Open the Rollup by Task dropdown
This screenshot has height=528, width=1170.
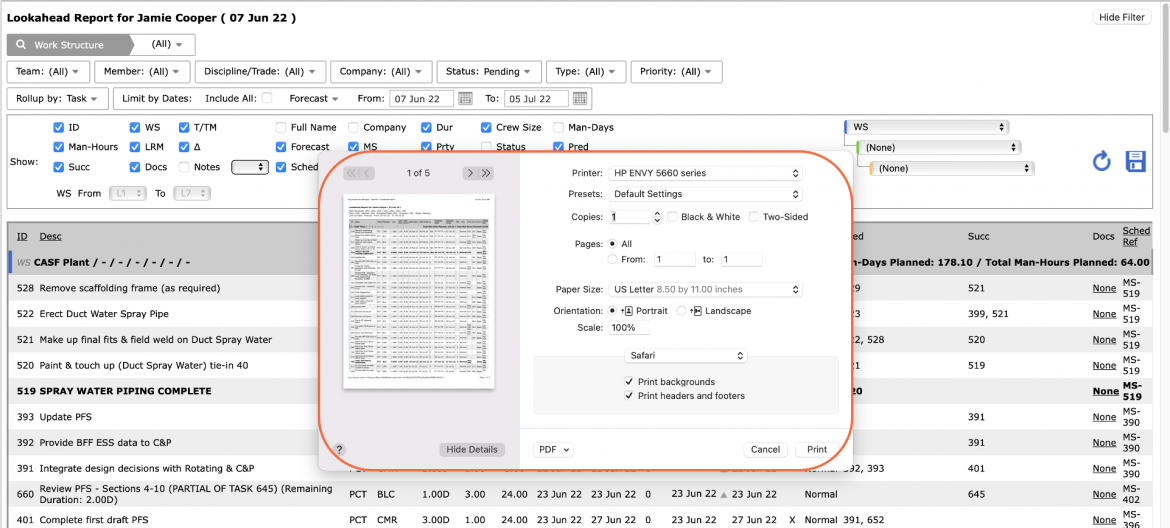coord(57,98)
